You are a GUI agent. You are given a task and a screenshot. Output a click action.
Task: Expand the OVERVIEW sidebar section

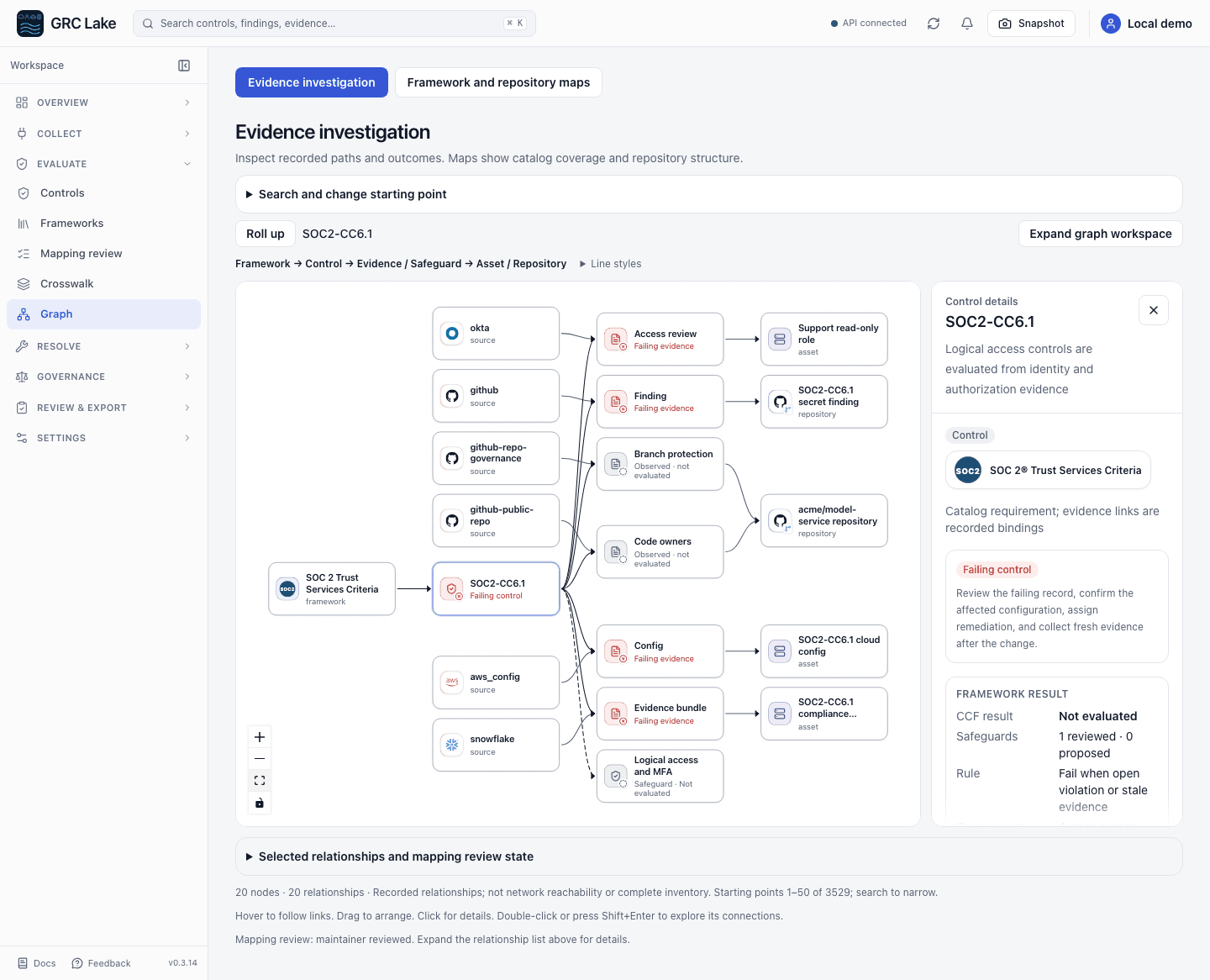click(x=103, y=103)
